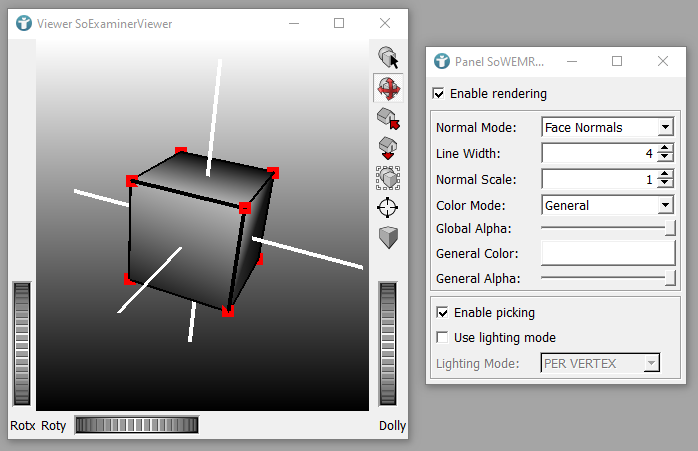Click the Roty thumbwheel

pyautogui.click(x=137, y=425)
